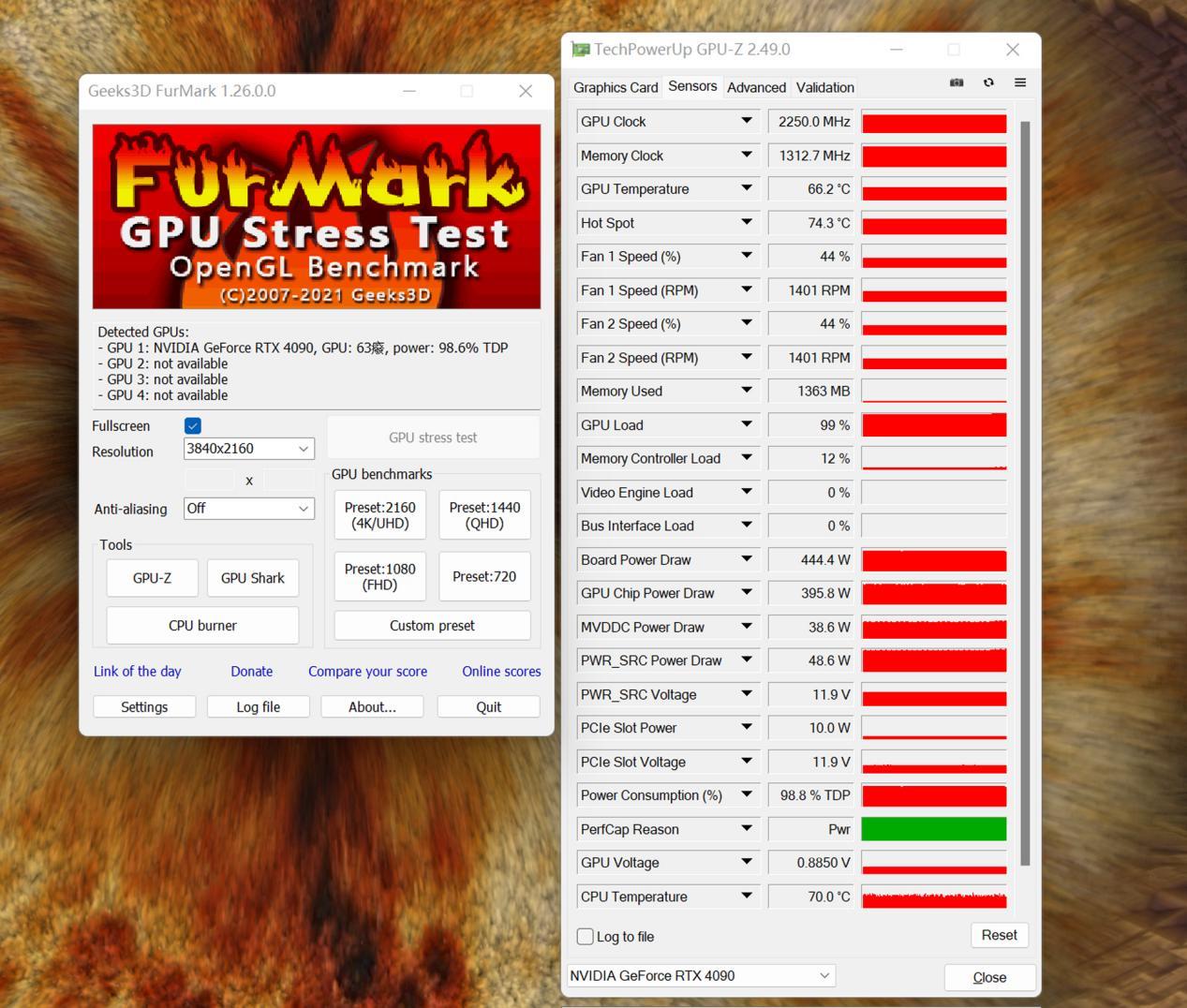The width and height of the screenshot is (1187, 1008).
Task: Click the GPU-Z refresh icon
Action: pos(988,82)
